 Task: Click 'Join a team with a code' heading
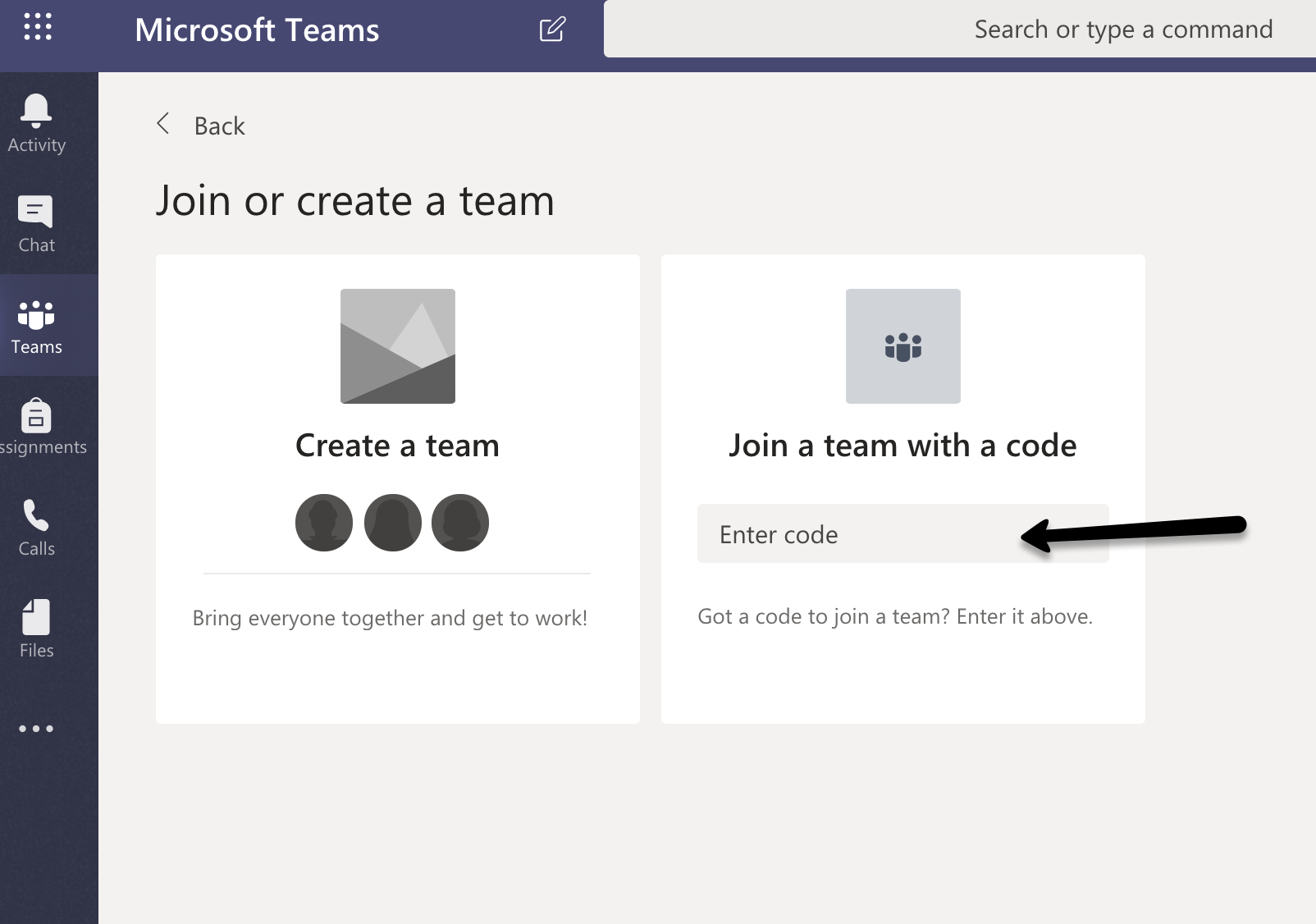[x=902, y=446]
